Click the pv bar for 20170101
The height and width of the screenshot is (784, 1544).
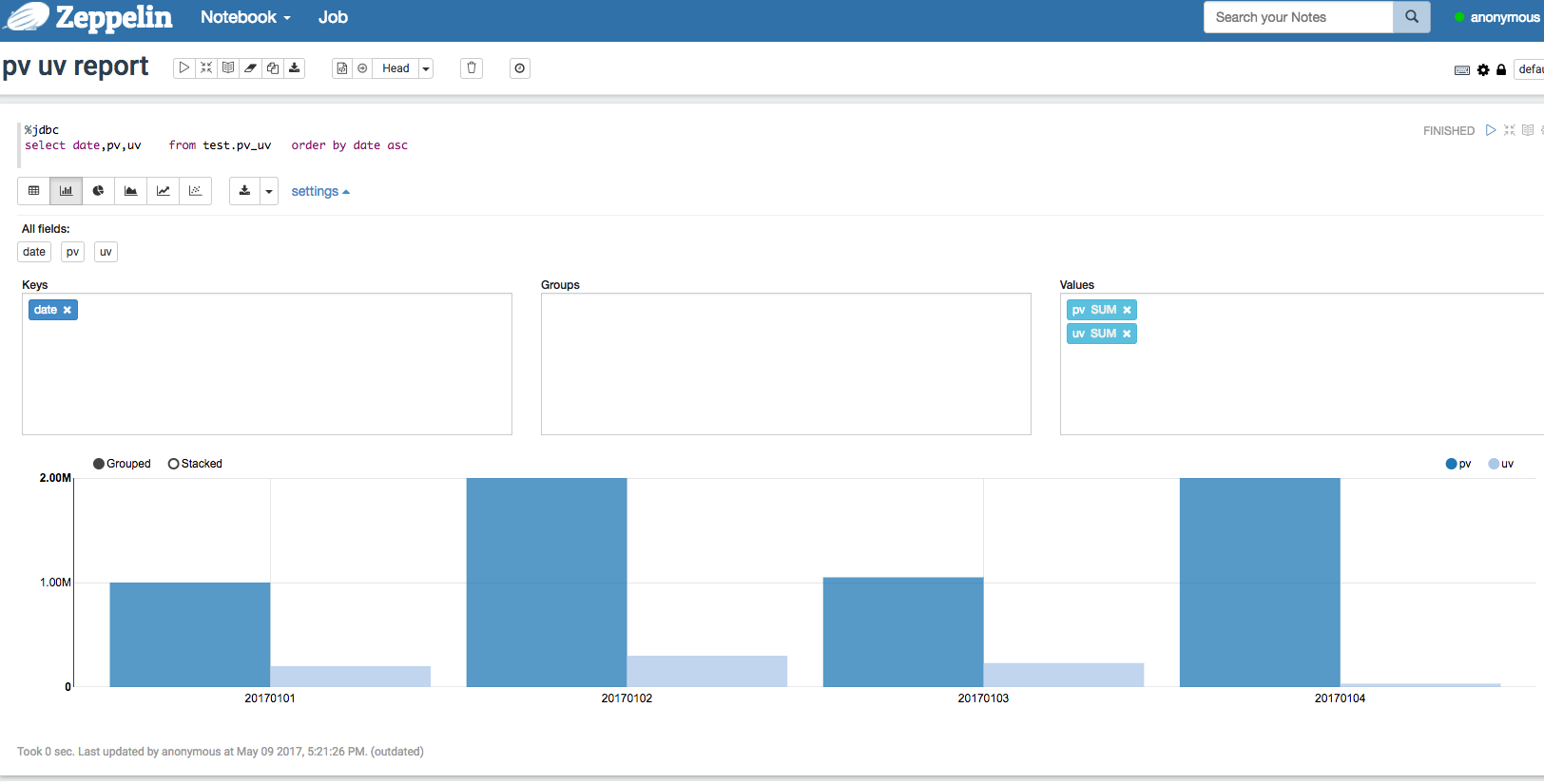[190, 635]
